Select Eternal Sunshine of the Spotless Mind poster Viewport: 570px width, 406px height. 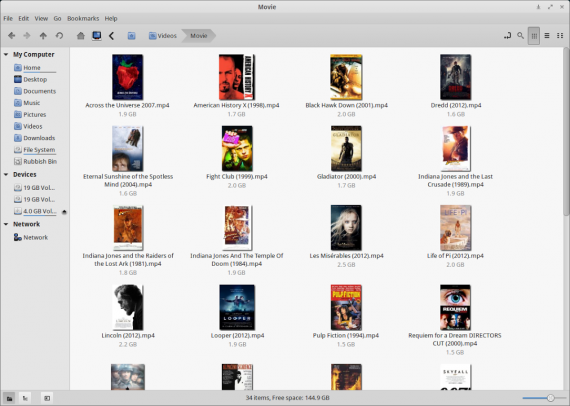tap(128, 149)
